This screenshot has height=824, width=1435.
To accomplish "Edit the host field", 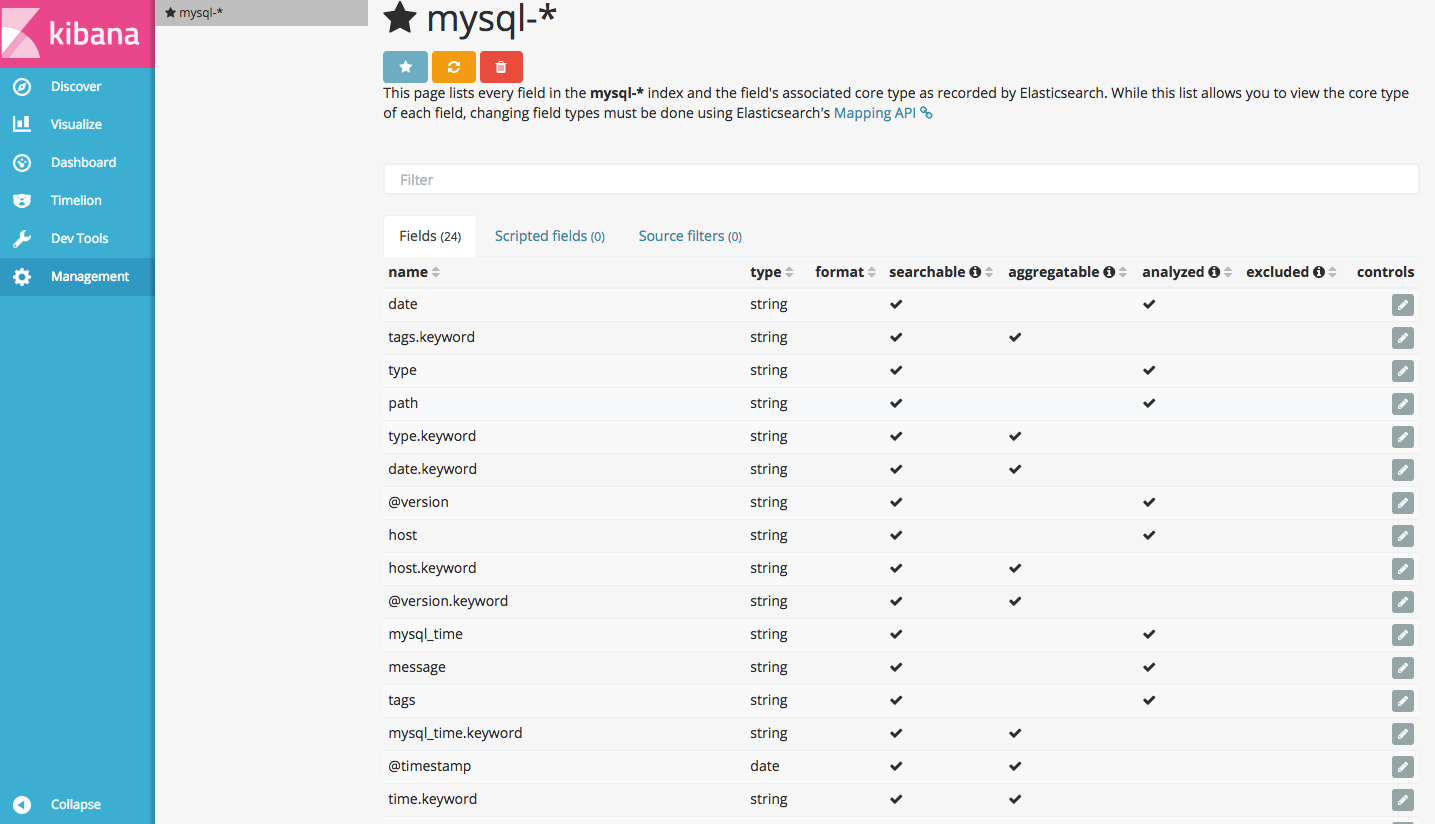I will (x=1403, y=536).
